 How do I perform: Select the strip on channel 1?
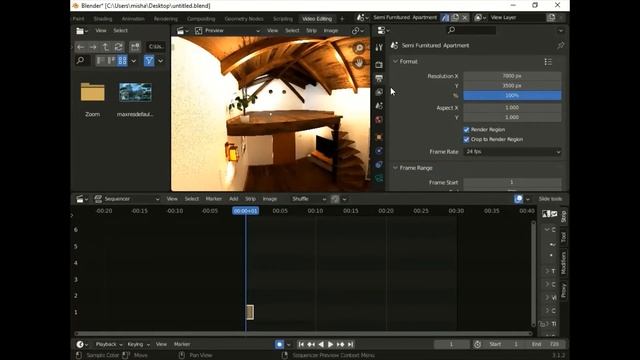(x=250, y=312)
